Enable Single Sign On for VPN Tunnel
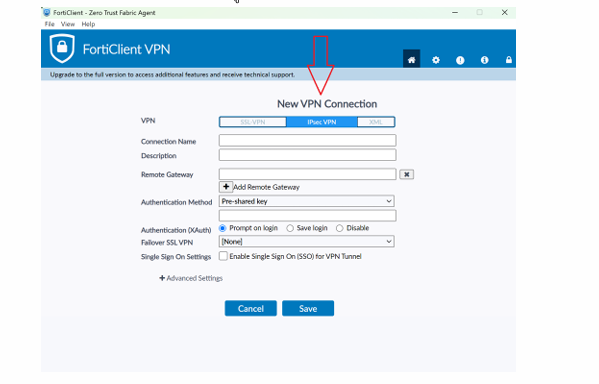The image size is (599, 384). [223, 256]
